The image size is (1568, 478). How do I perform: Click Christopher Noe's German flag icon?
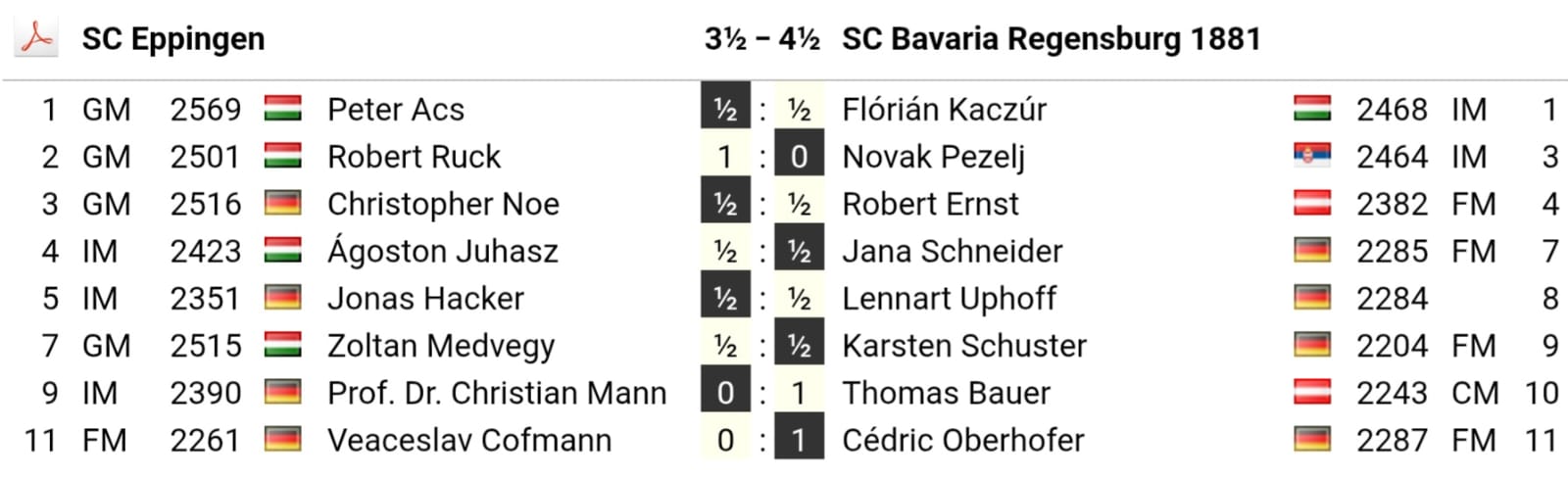[x=282, y=203]
